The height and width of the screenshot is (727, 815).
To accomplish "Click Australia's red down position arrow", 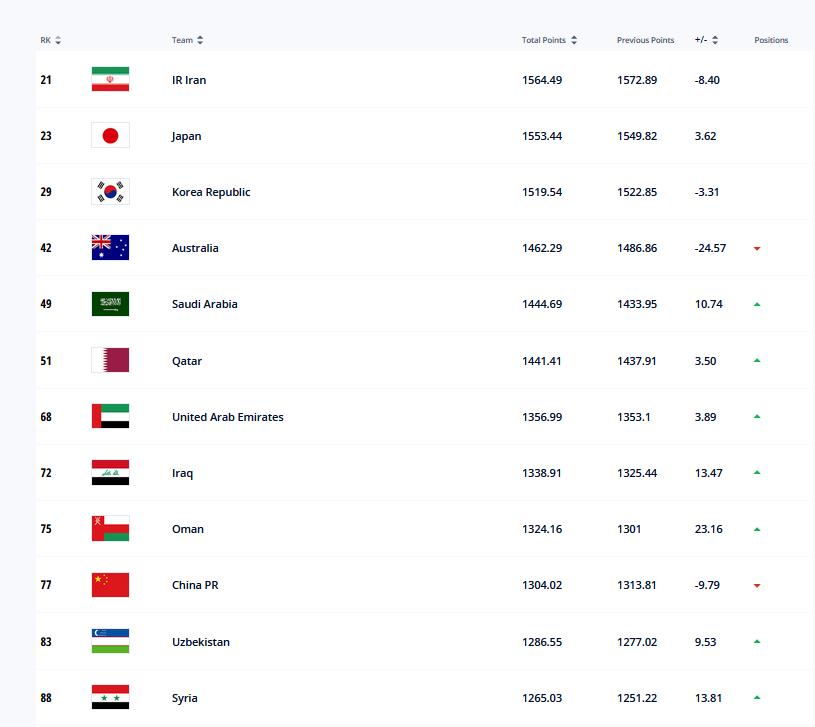I will [x=757, y=249].
